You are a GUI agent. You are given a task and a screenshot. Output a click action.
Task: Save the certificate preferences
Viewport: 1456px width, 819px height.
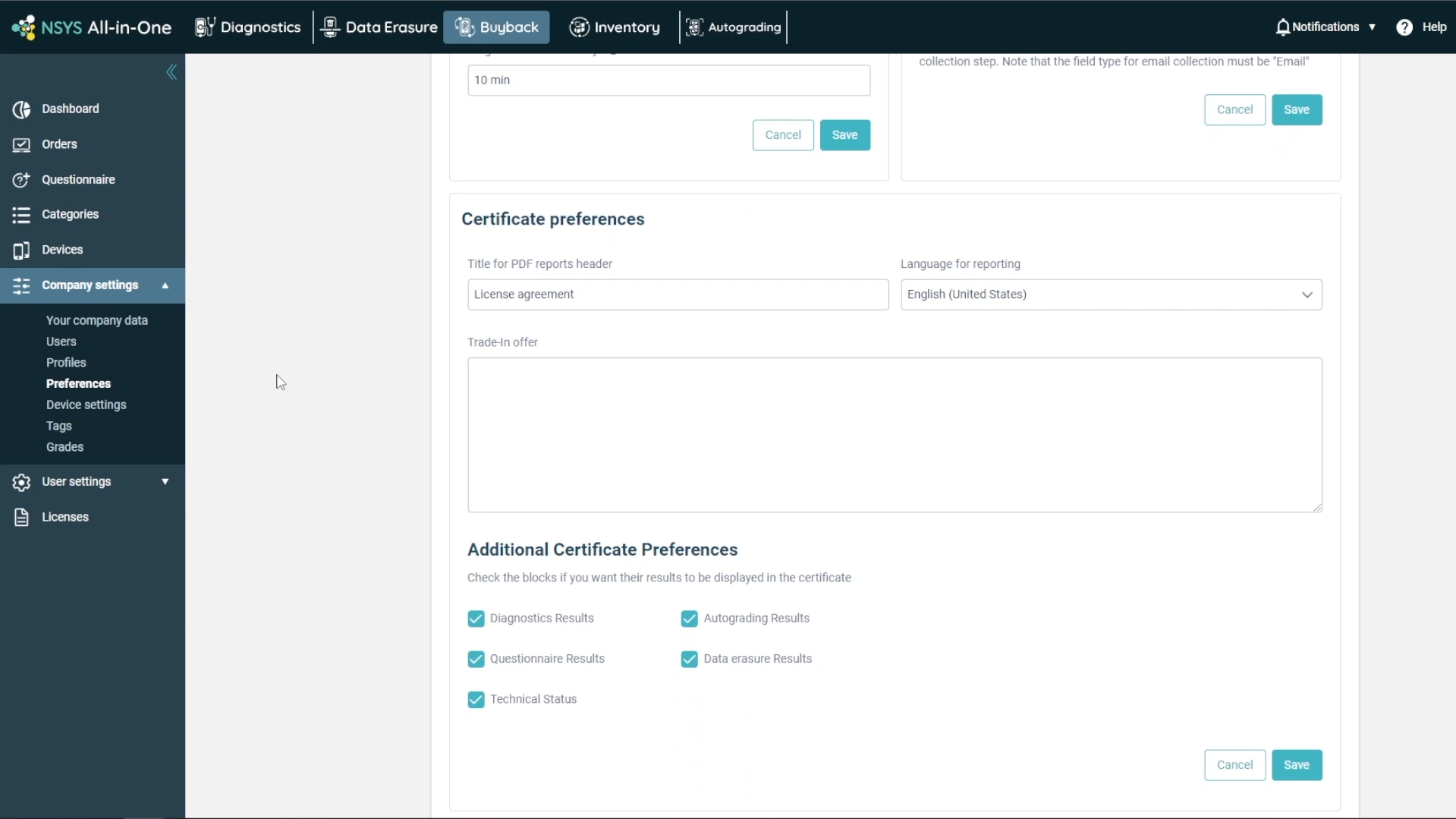(1297, 765)
